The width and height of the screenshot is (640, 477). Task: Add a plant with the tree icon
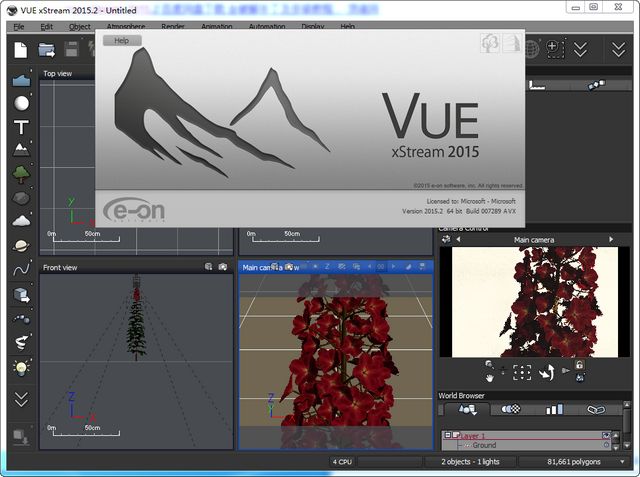click(x=21, y=174)
